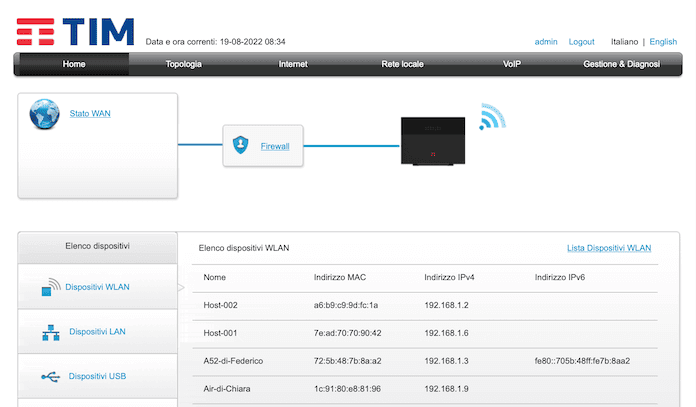Click the Air-di-Chiara device name

tap(227, 389)
